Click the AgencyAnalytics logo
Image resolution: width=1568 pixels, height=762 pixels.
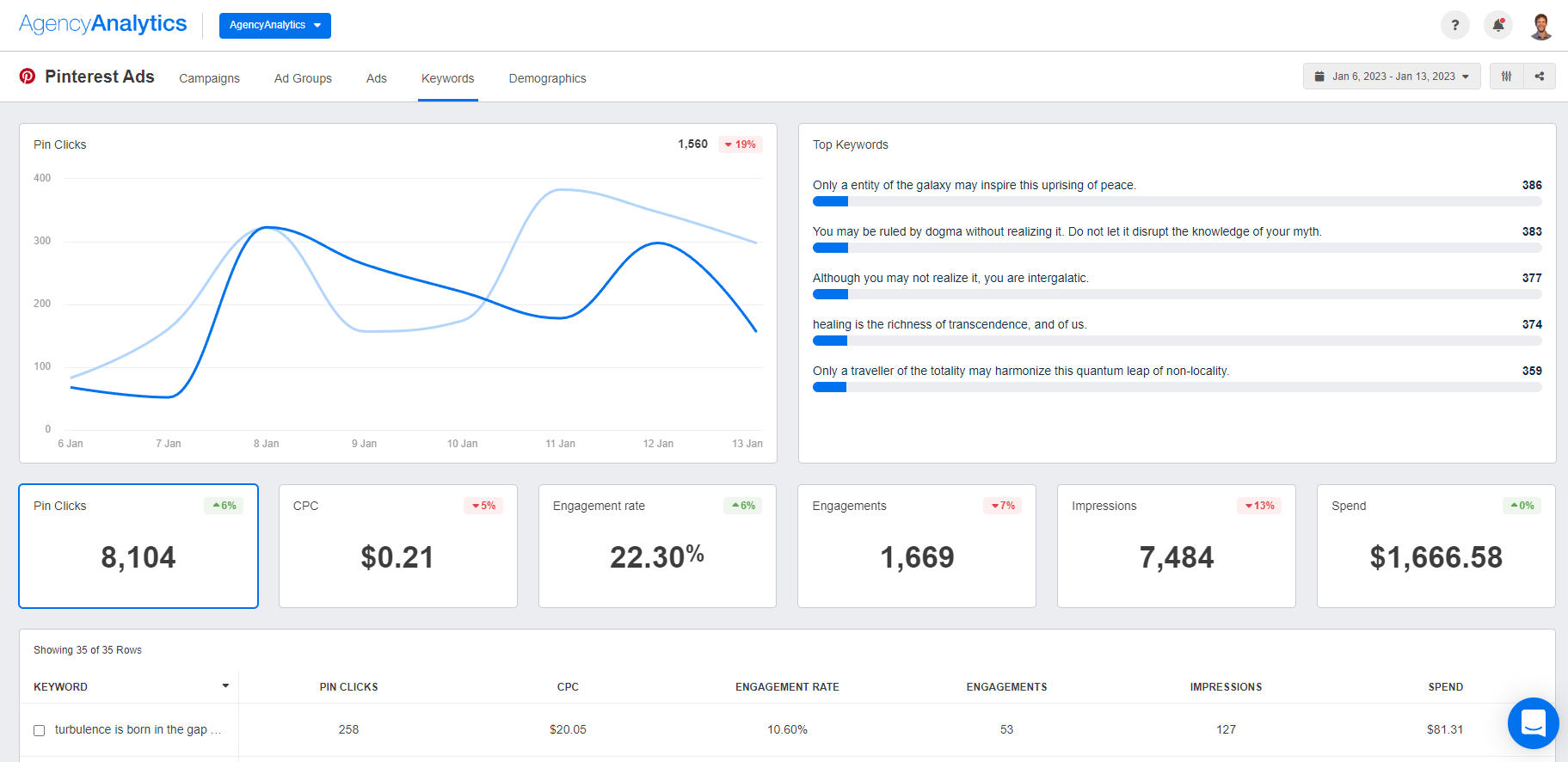click(x=103, y=24)
